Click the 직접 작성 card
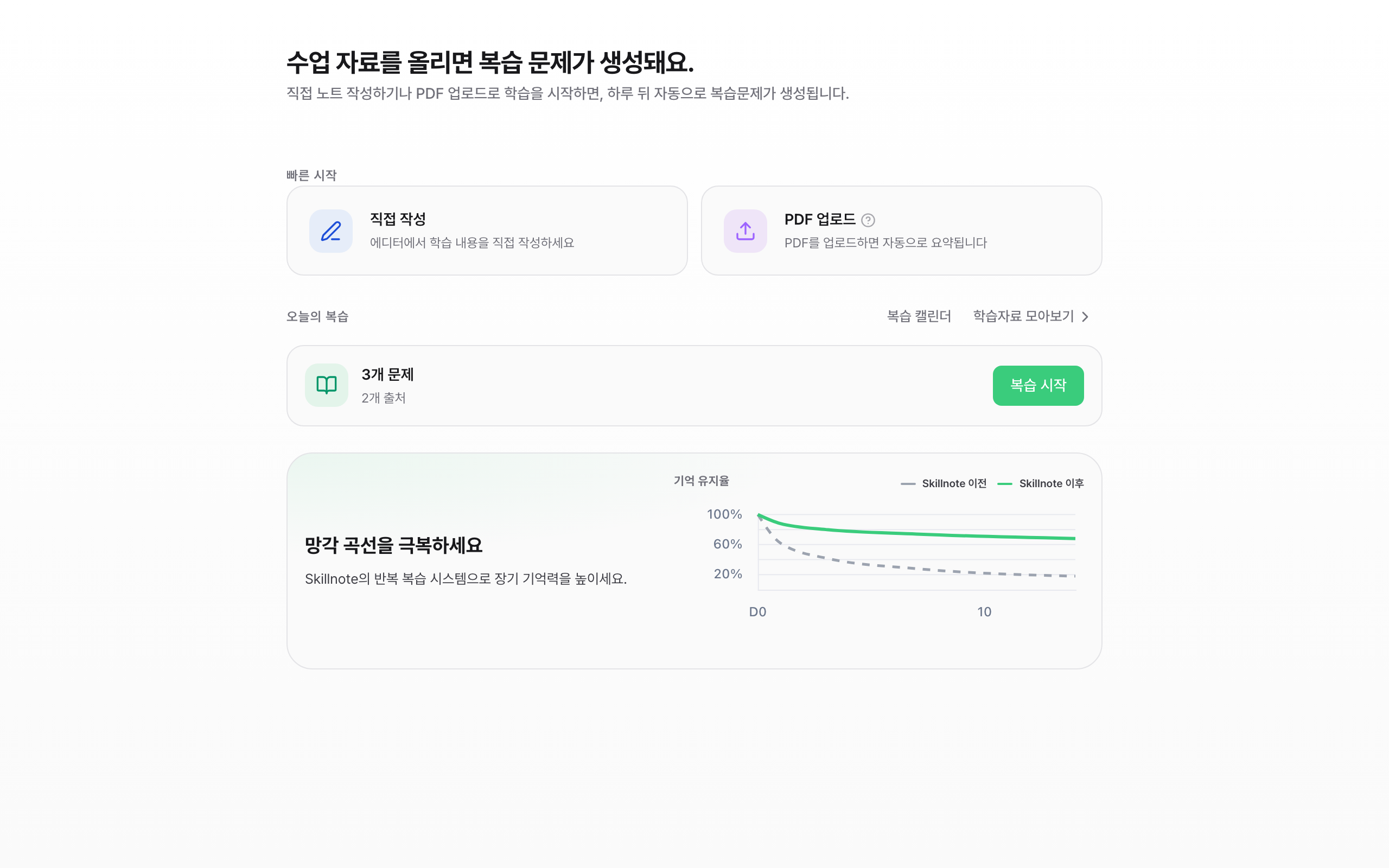Screen dimensions: 1389x868 [x=487, y=230]
